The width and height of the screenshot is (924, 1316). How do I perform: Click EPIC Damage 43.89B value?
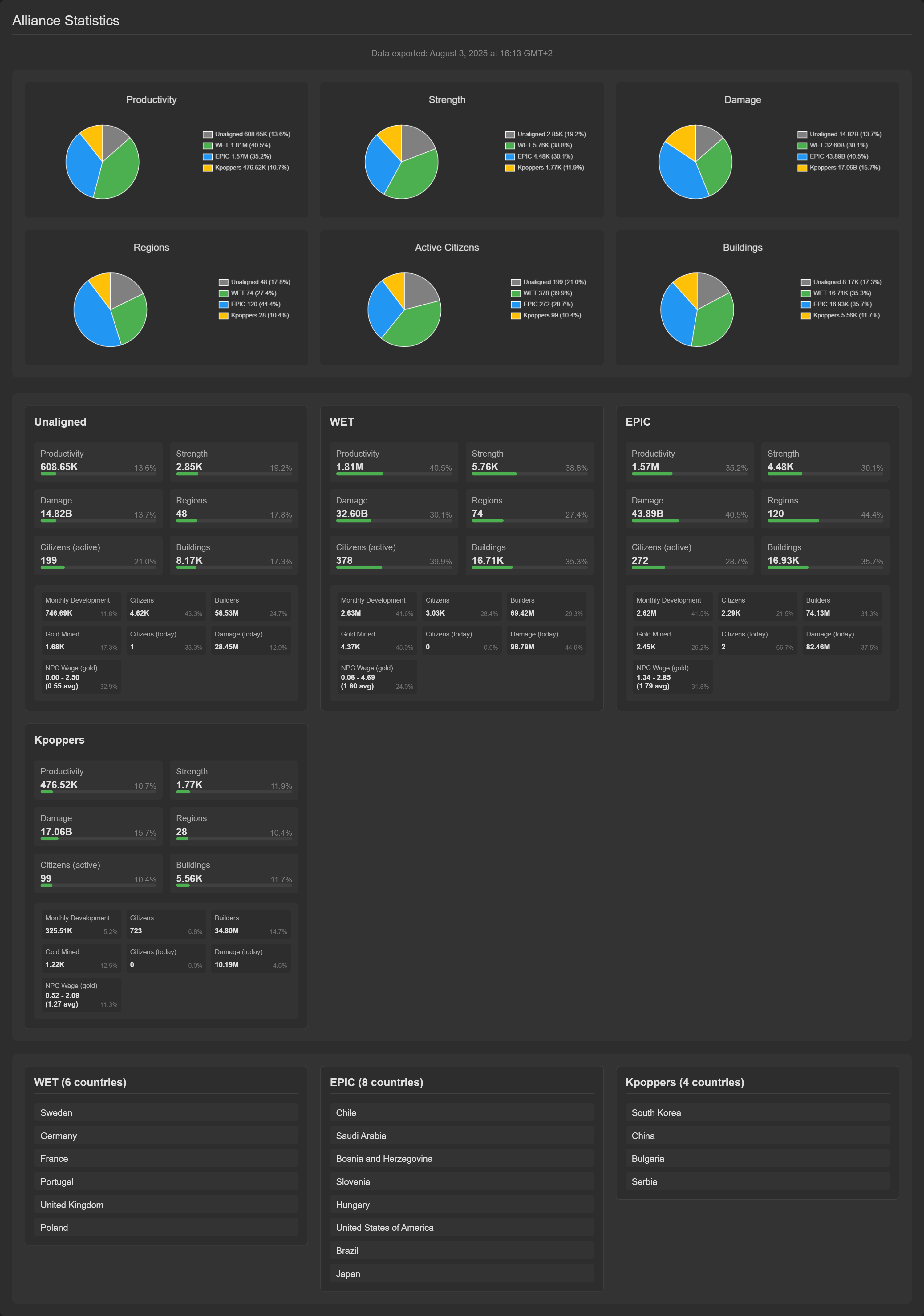coord(648,514)
